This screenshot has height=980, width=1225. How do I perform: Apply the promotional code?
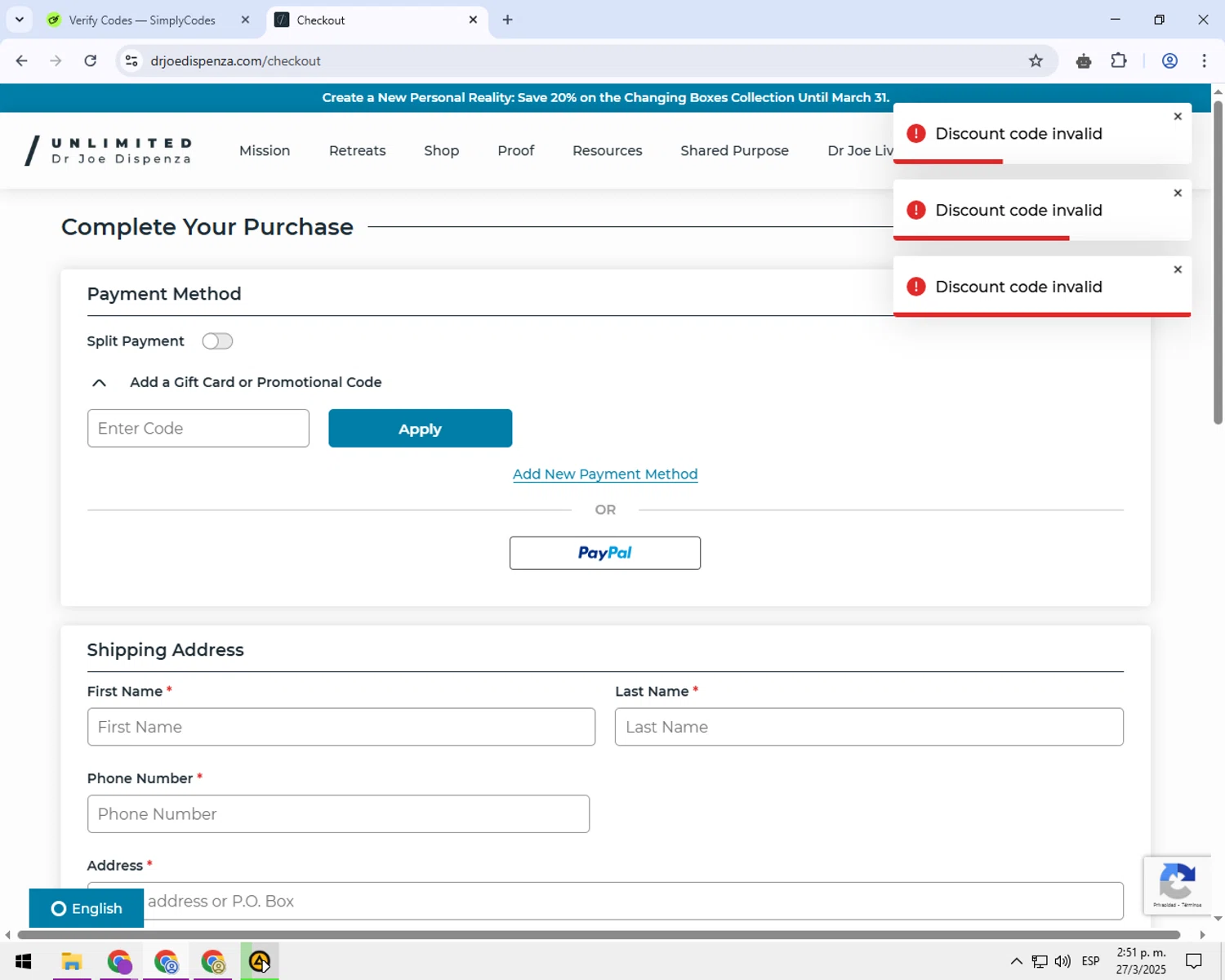pos(420,428)
